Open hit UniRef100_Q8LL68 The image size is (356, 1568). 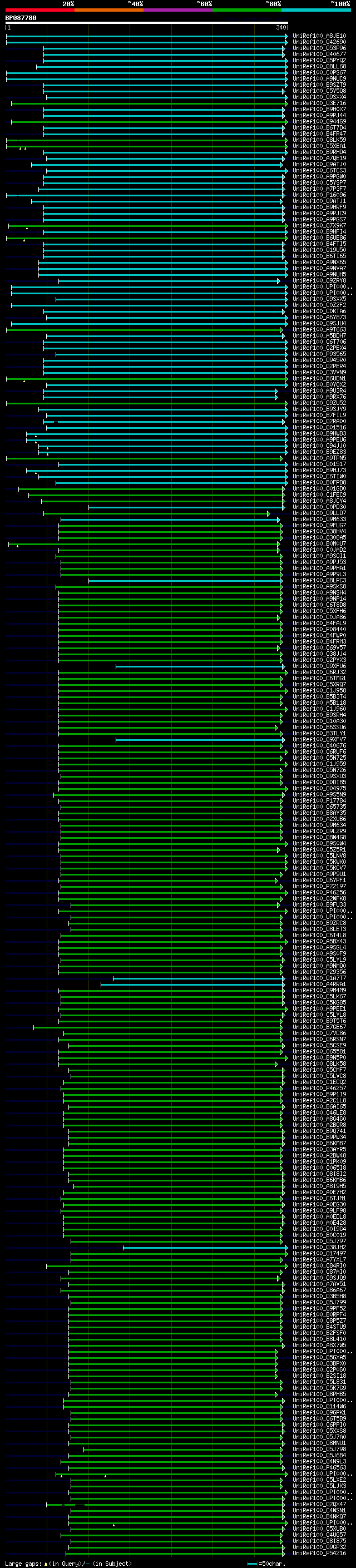tap(319, 66)
